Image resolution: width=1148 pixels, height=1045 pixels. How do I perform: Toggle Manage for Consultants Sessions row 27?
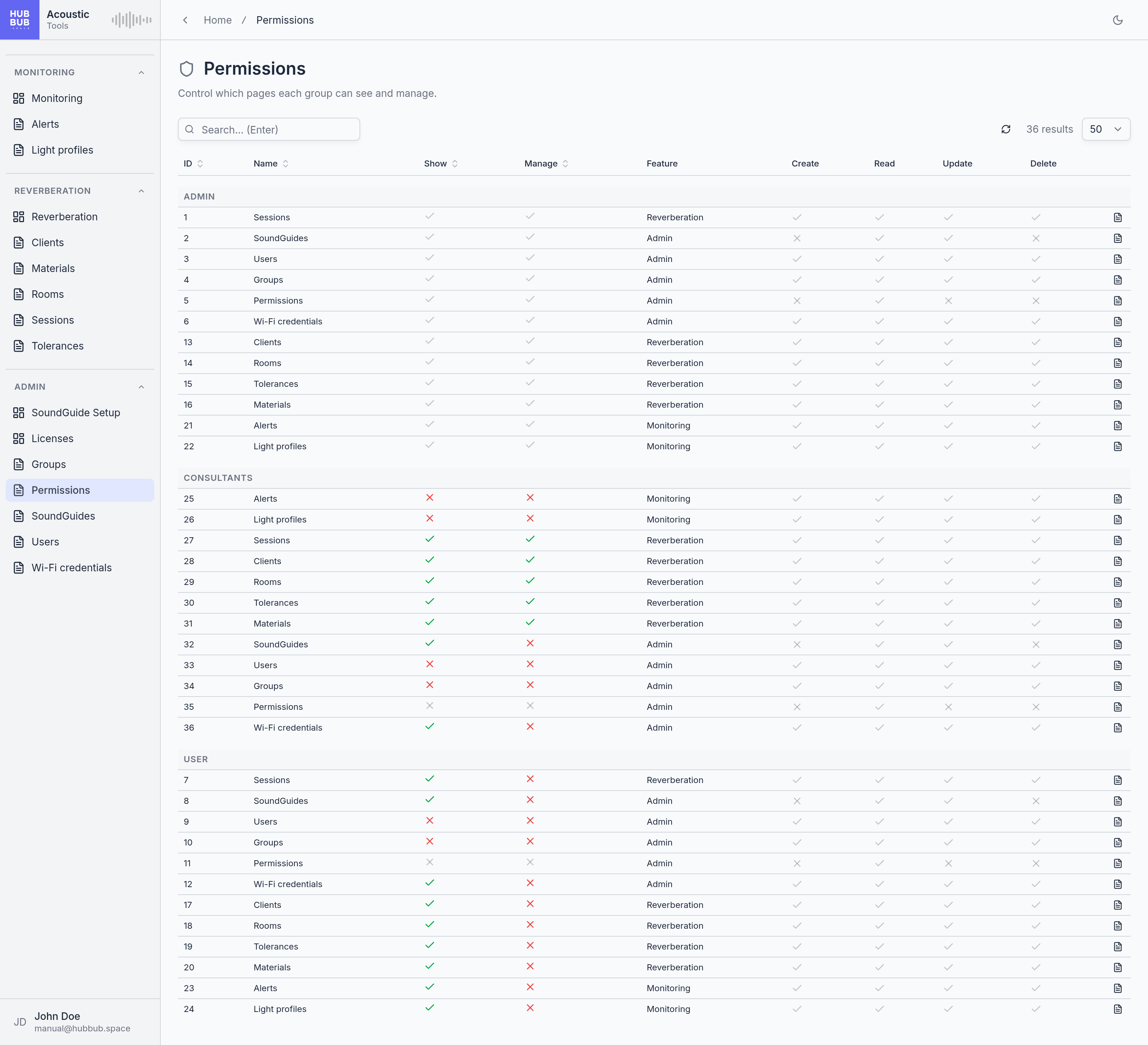(530, 539)
